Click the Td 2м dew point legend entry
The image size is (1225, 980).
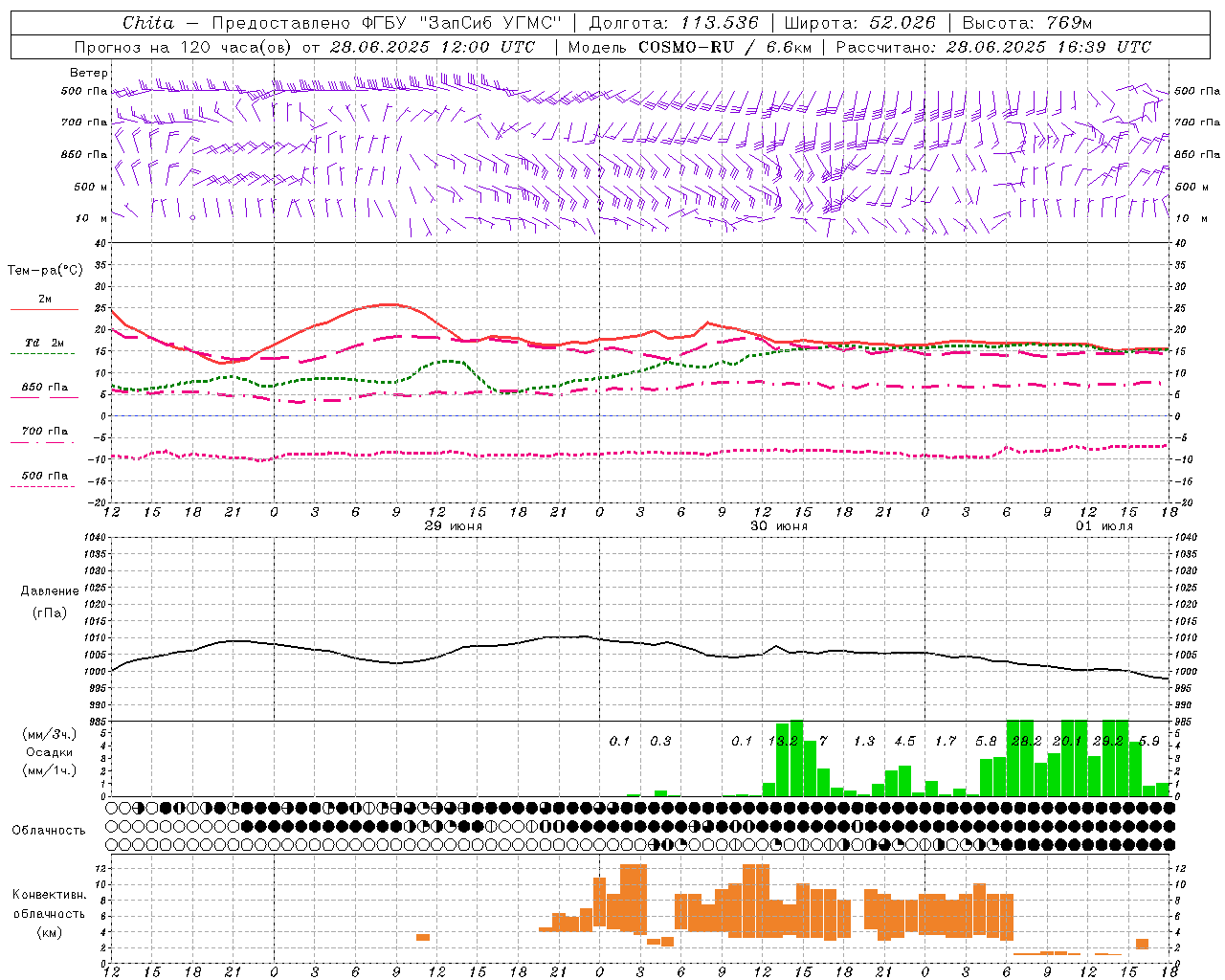(x=44, y=343)
